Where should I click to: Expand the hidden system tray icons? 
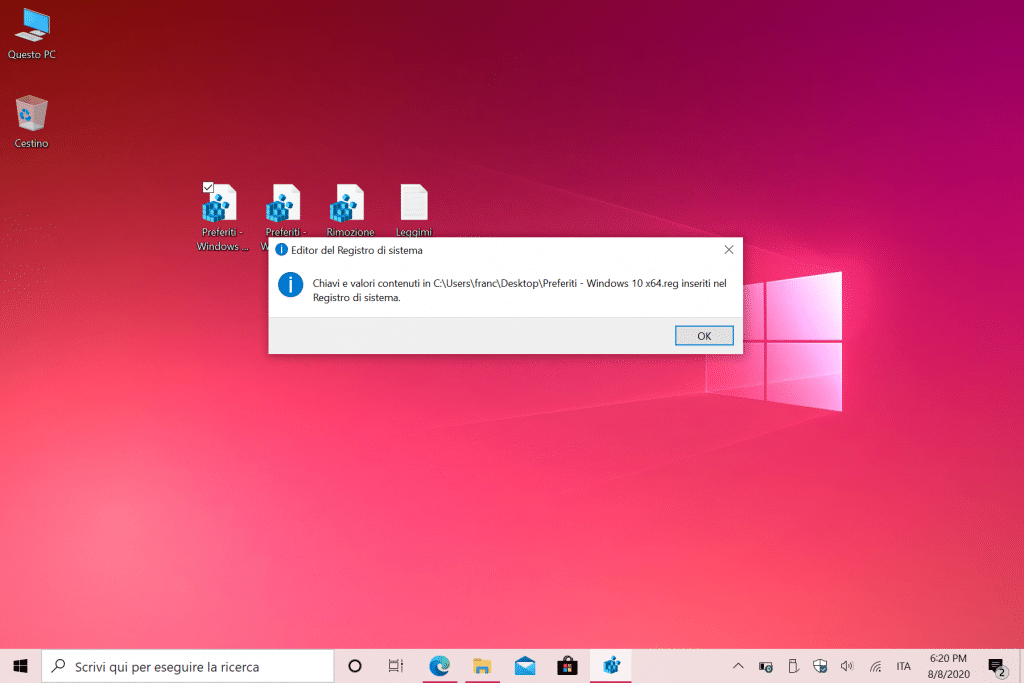(738, 666)
